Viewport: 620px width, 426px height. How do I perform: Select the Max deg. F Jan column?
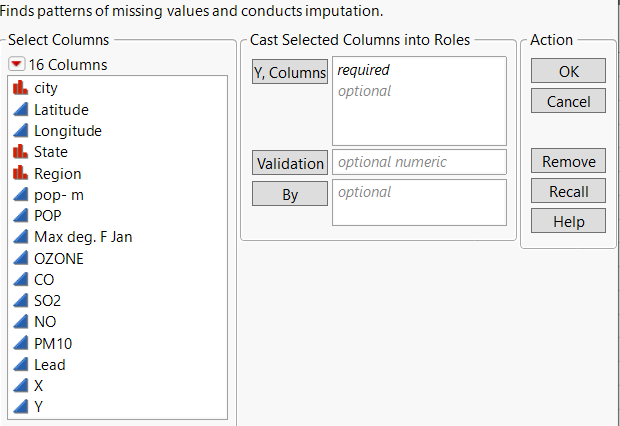click(x=82, y=237)
